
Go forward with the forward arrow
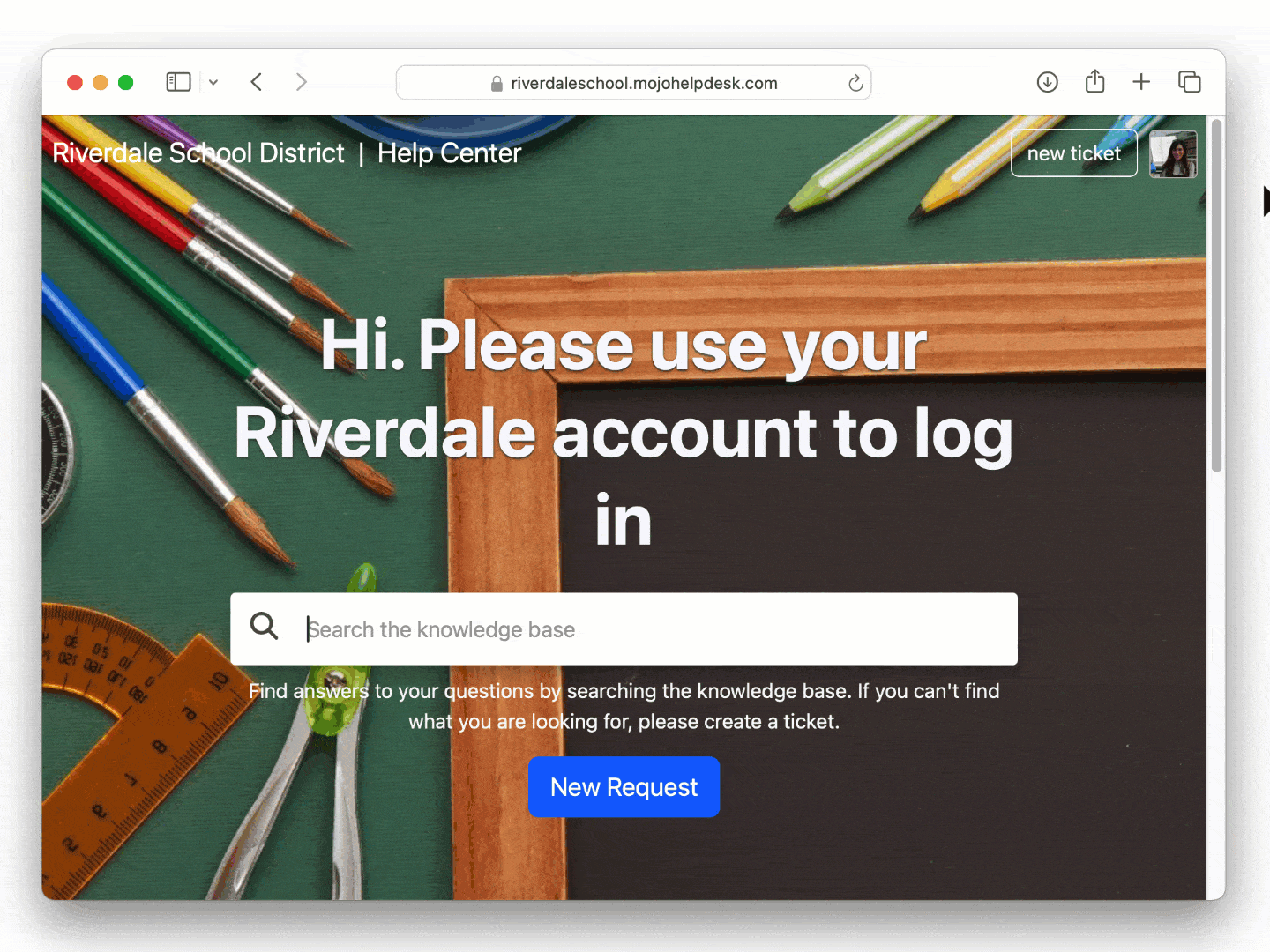click(x=301, y=82)
